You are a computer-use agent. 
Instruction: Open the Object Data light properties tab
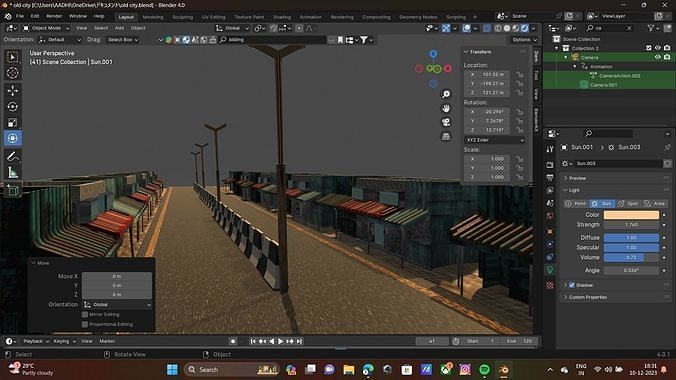550,270
